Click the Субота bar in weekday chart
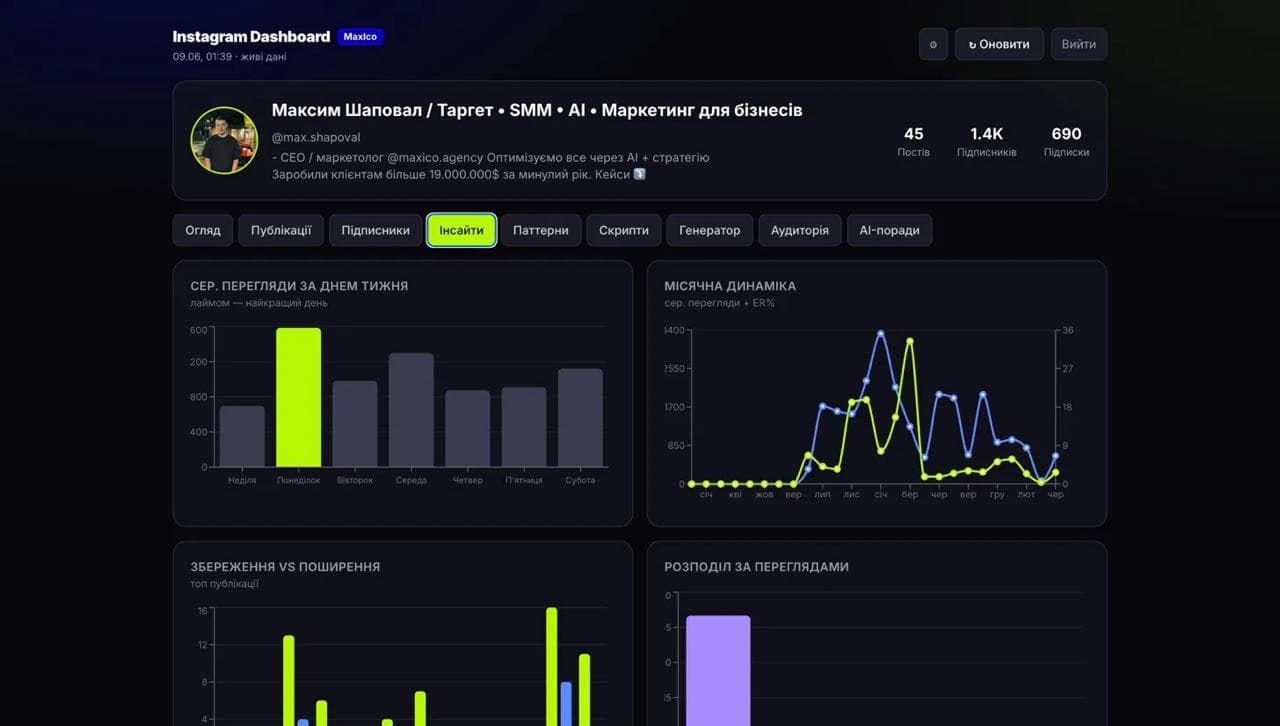Image resolution: width=1280 pixels, height=726 pixels. [580, 418]
